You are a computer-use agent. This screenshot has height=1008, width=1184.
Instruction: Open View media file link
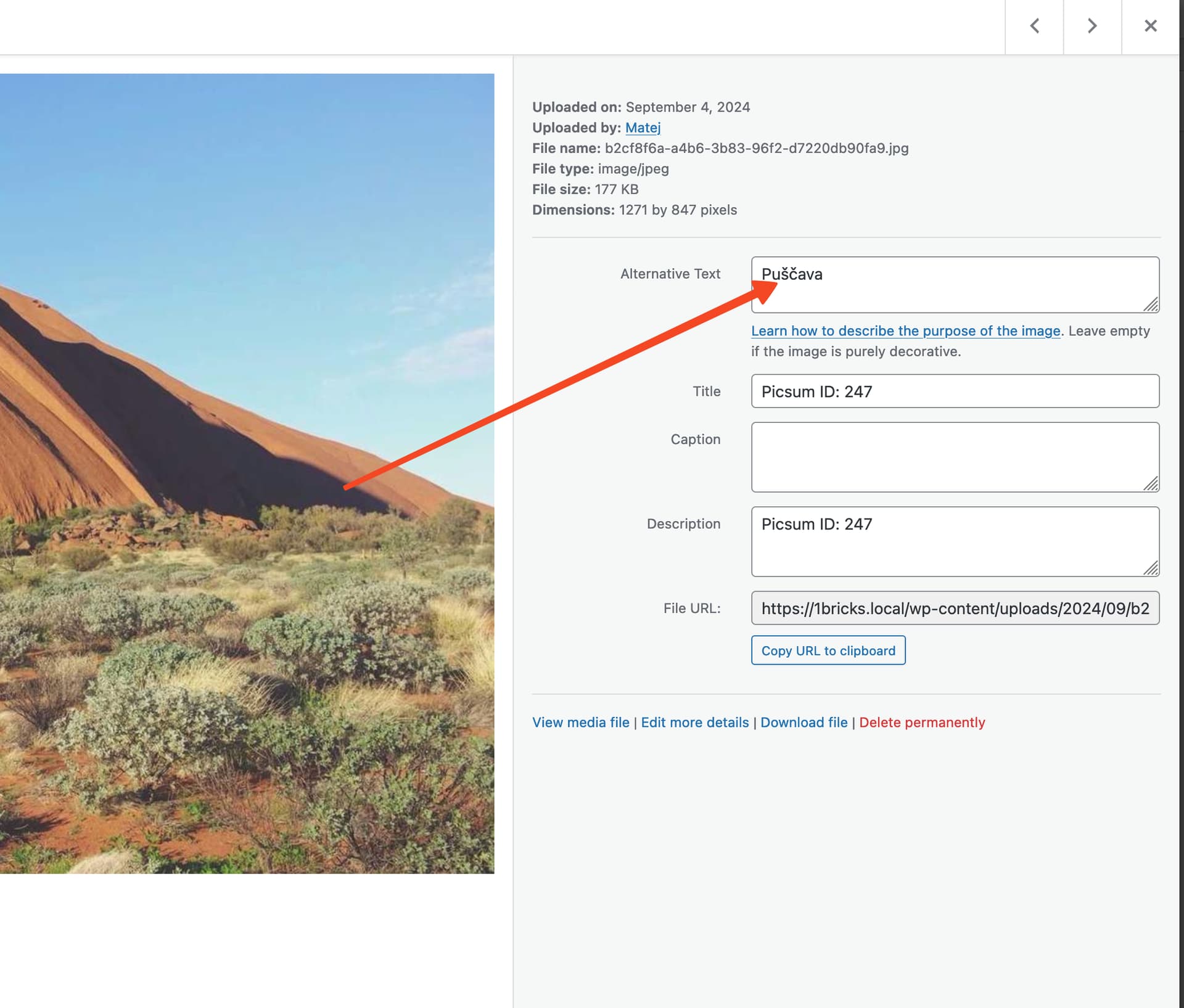tap(580, 723)
